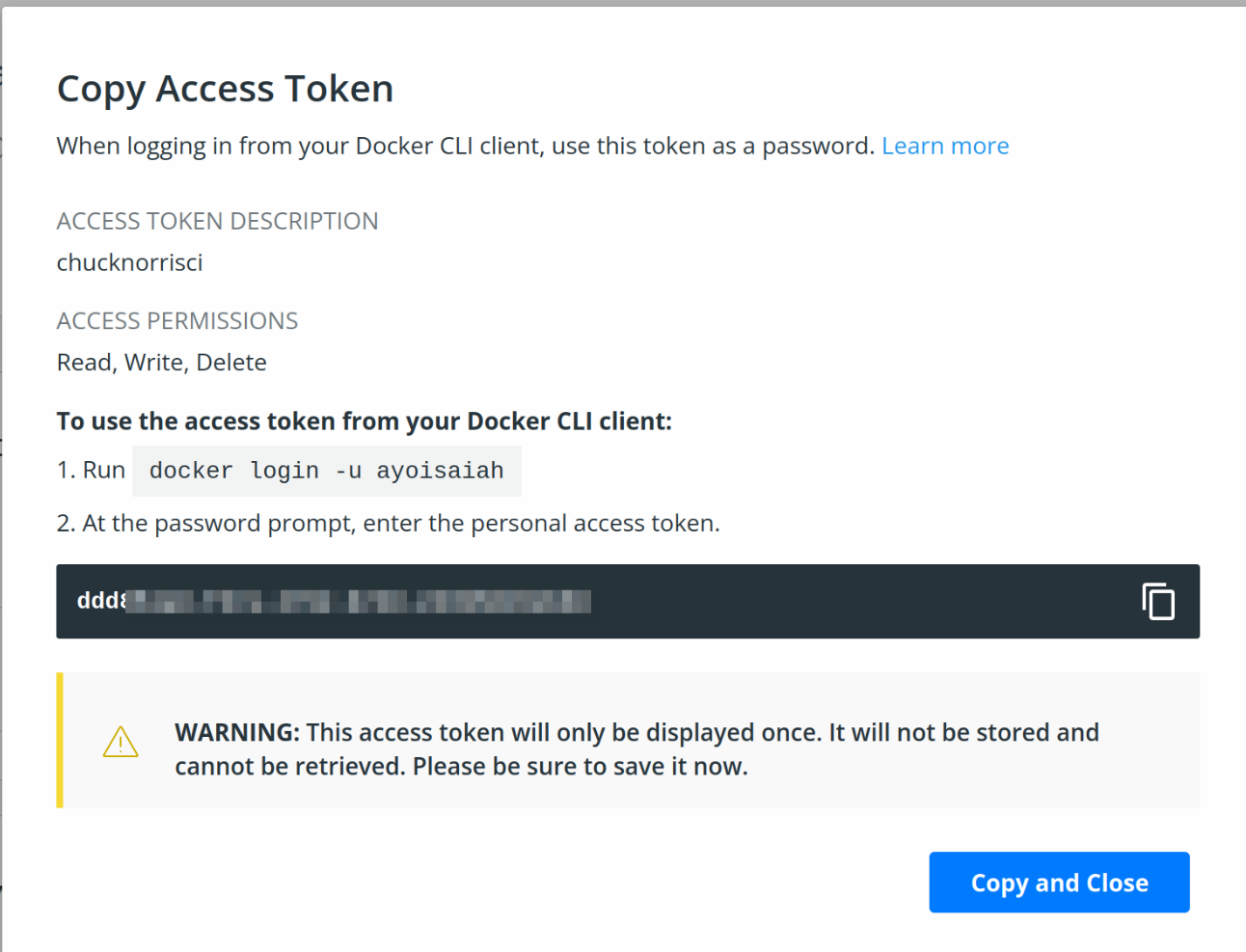
Task: Click the yellow warning triangle icon
Action: pyautogui.click(x=120, y=742)
